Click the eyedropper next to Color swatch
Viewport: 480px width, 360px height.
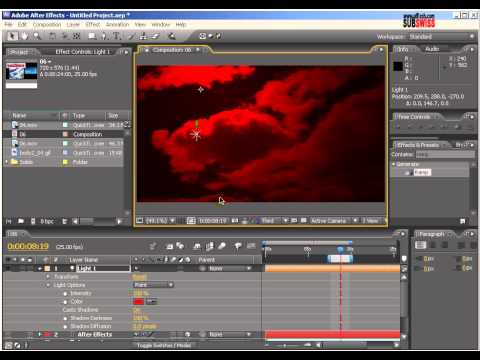(x=151, y=302)
